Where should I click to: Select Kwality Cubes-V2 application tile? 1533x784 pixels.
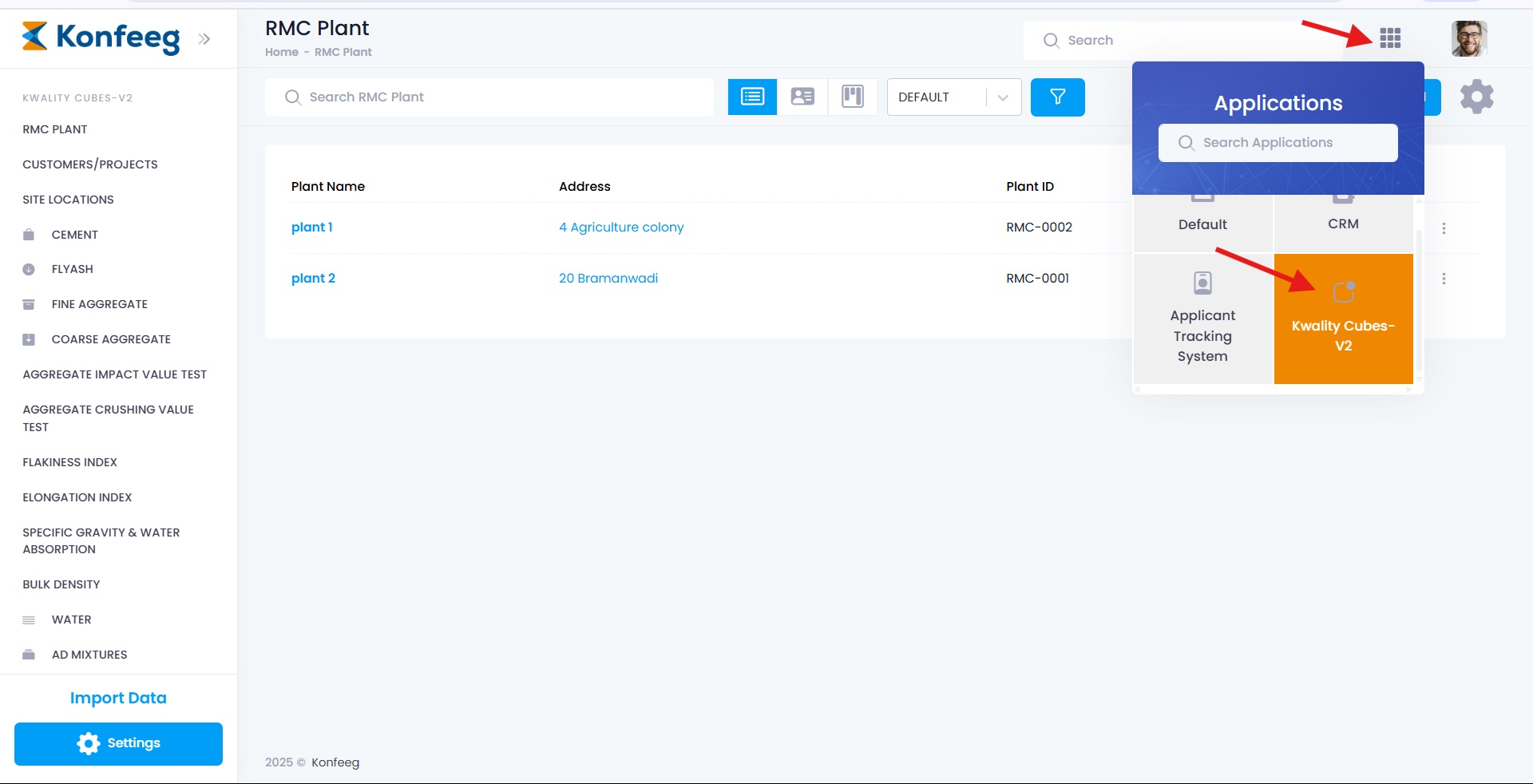point(1343,319)
